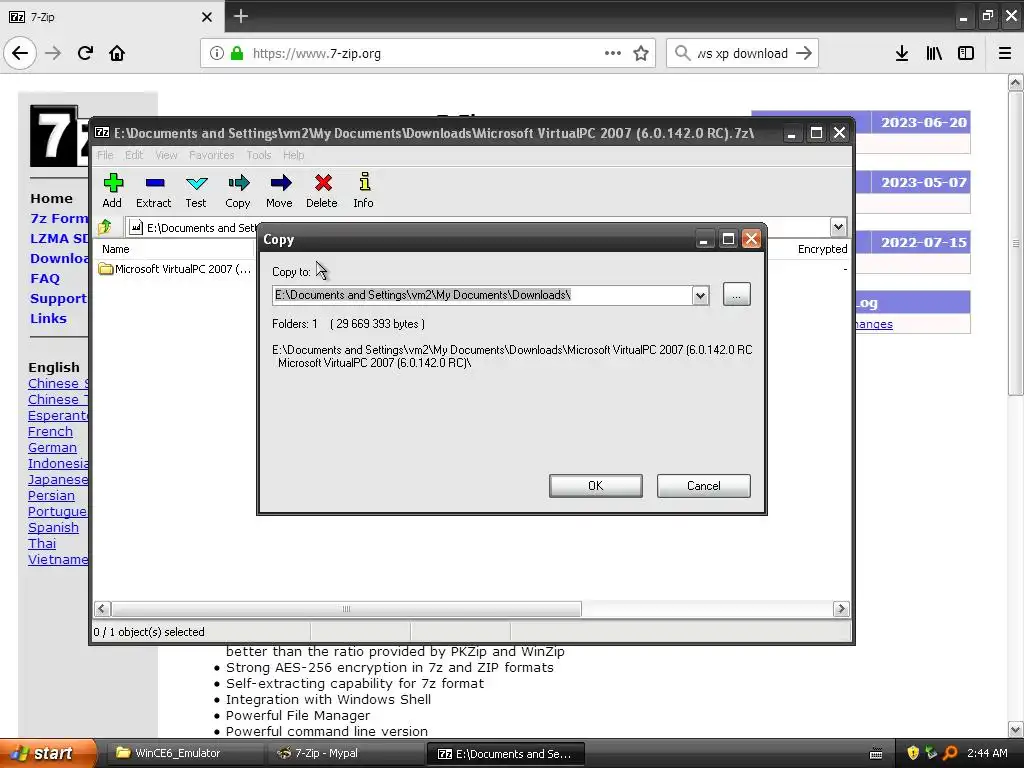This screenshot has height=768, width=1024.
Task: Open page actions three-dot menu
Action: click(x=613, y=53)
